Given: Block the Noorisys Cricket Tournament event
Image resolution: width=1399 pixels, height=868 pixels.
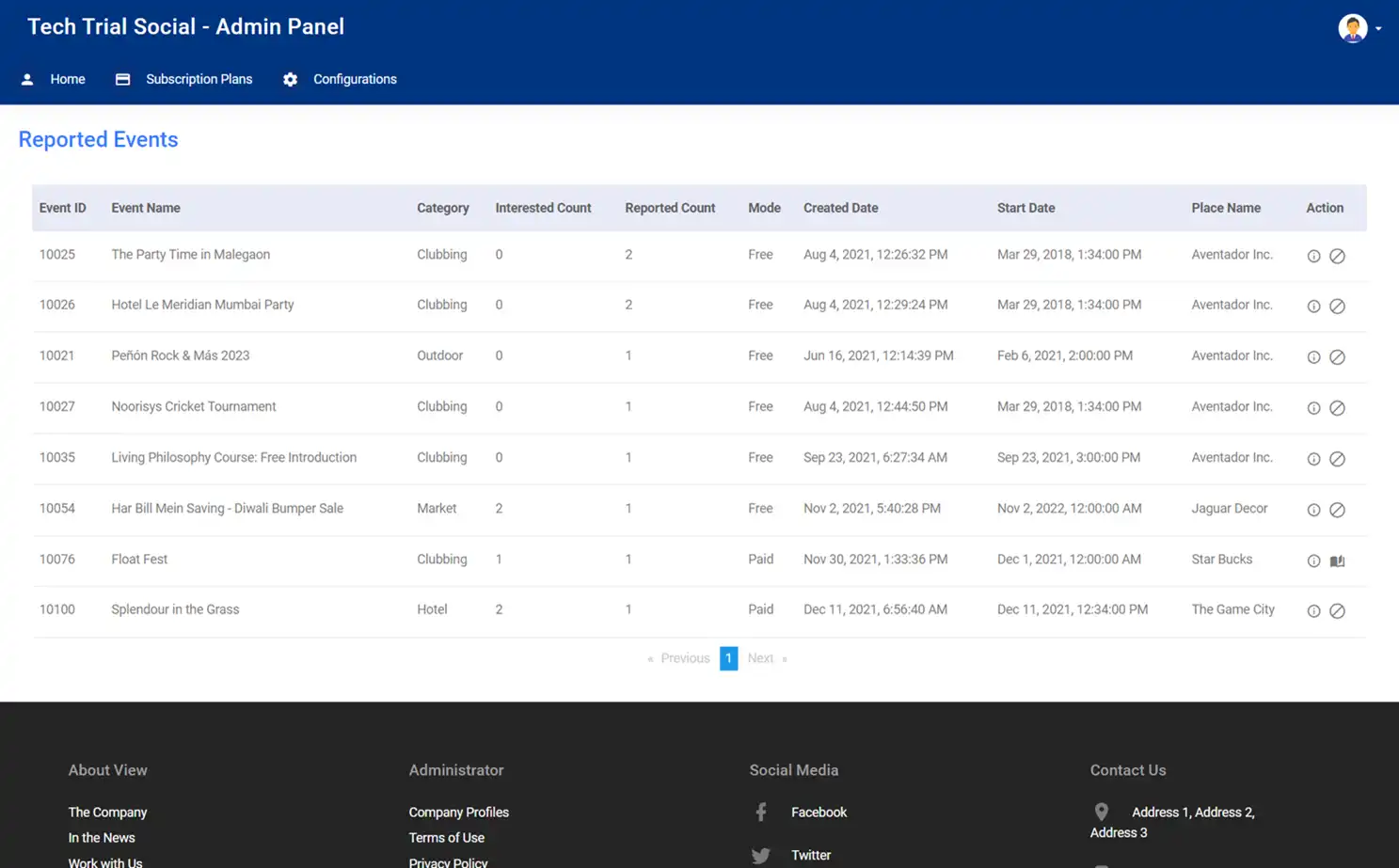Looking at the screenshot, I should (x=1338, y=407).
